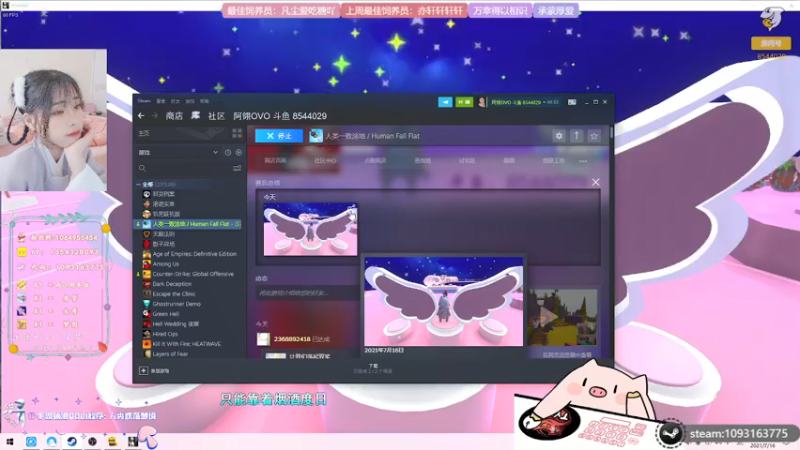Click the library search field
Viewport: 800px width, 450px height.
185,168
